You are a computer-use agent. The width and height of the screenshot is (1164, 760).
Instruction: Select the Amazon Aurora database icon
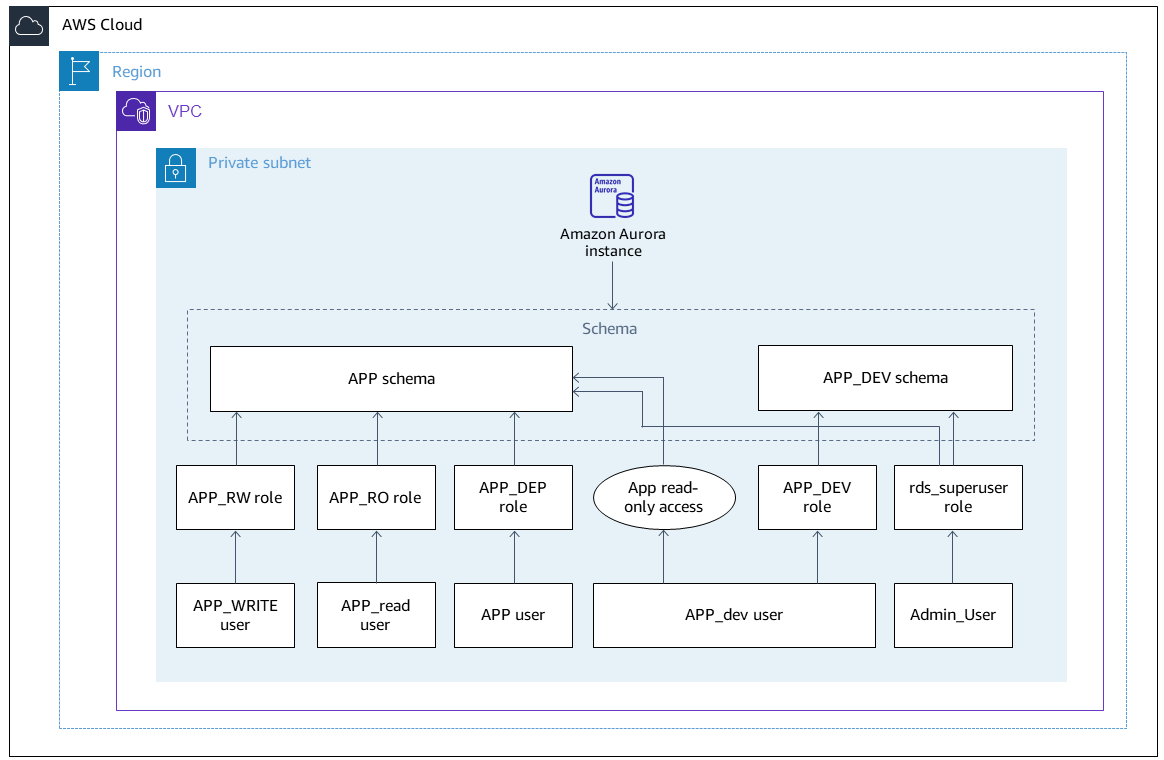(x=612, y=195)
